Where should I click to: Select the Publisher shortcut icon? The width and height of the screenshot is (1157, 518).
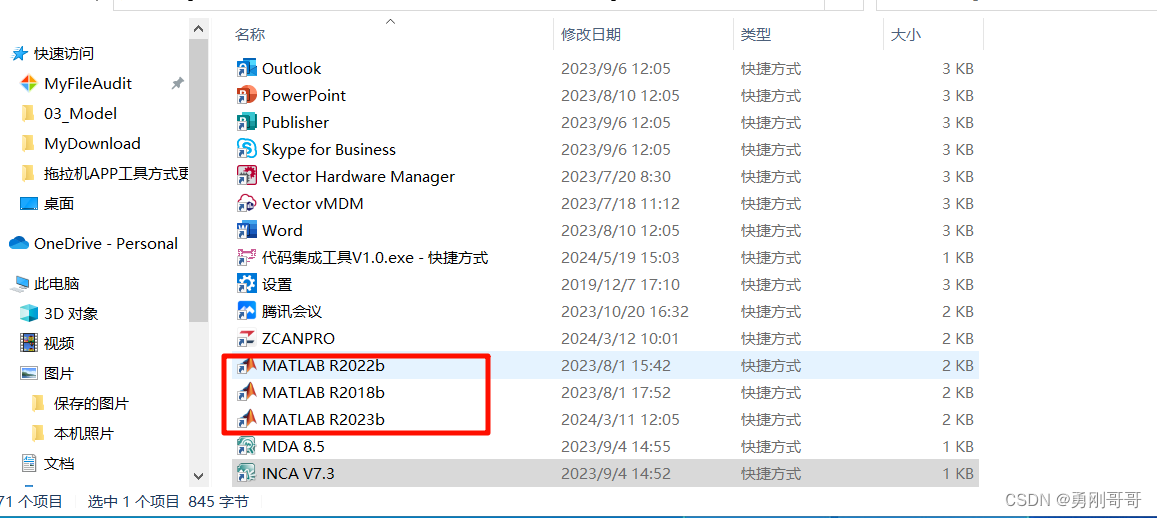[246, 122]
